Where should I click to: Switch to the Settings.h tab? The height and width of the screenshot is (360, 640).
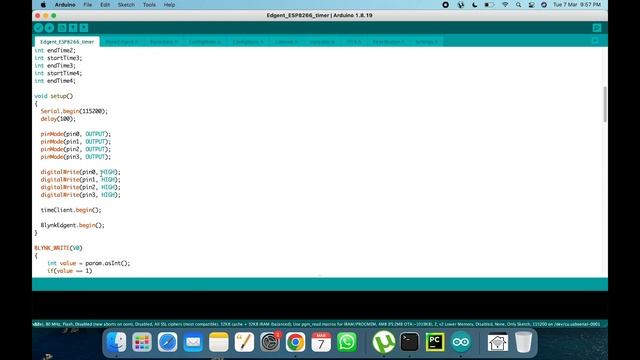tap(426, 42)
